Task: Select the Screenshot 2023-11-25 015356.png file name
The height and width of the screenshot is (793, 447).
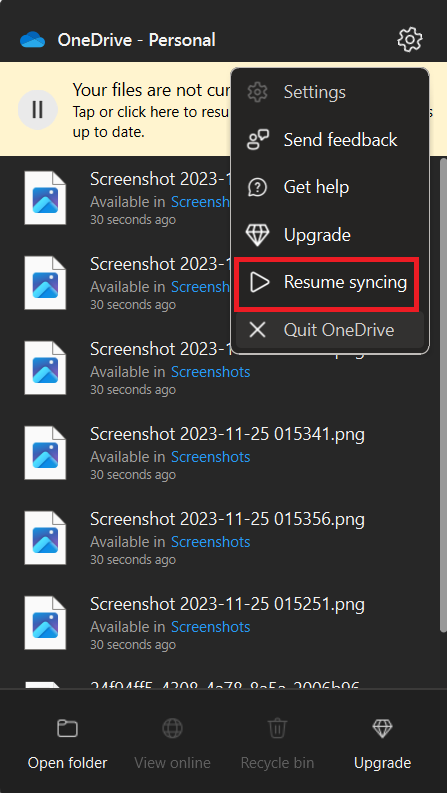Action: point(227,519)
